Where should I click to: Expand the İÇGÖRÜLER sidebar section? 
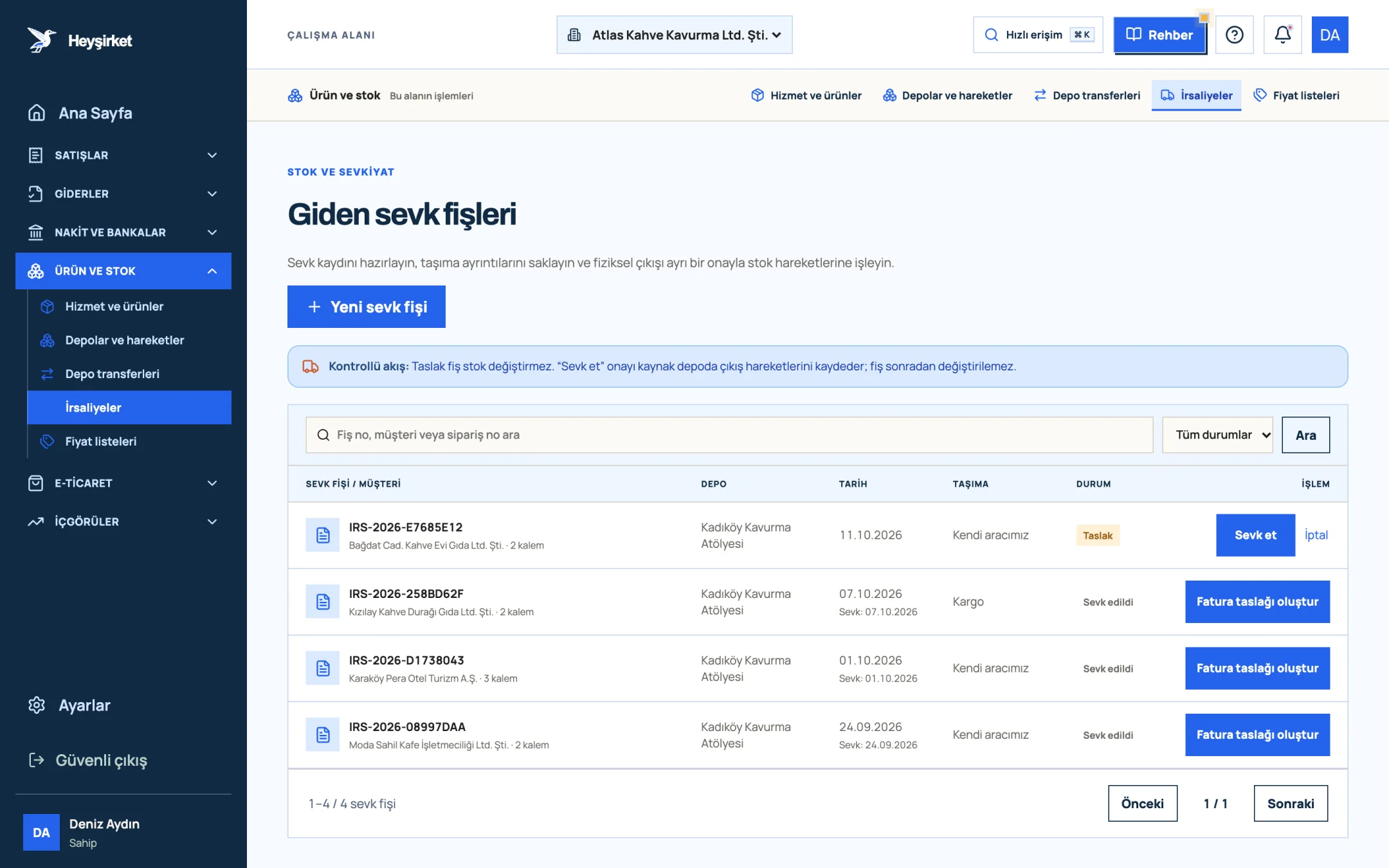click(x=123, y=521)
